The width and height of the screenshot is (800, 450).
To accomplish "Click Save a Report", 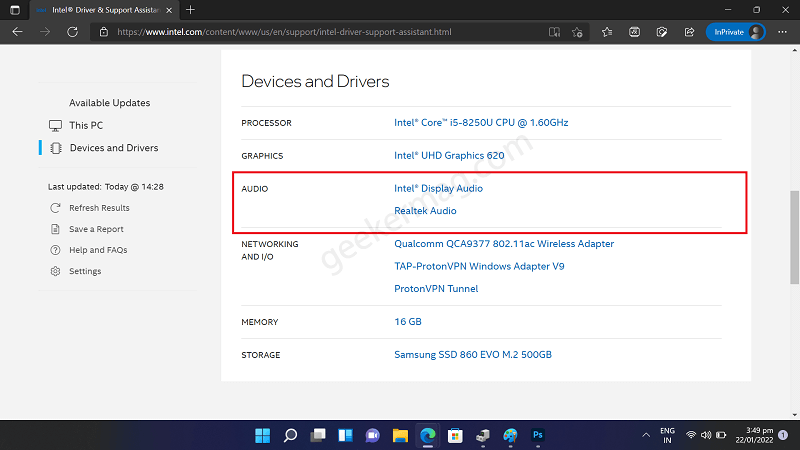I will coord(96,229).
